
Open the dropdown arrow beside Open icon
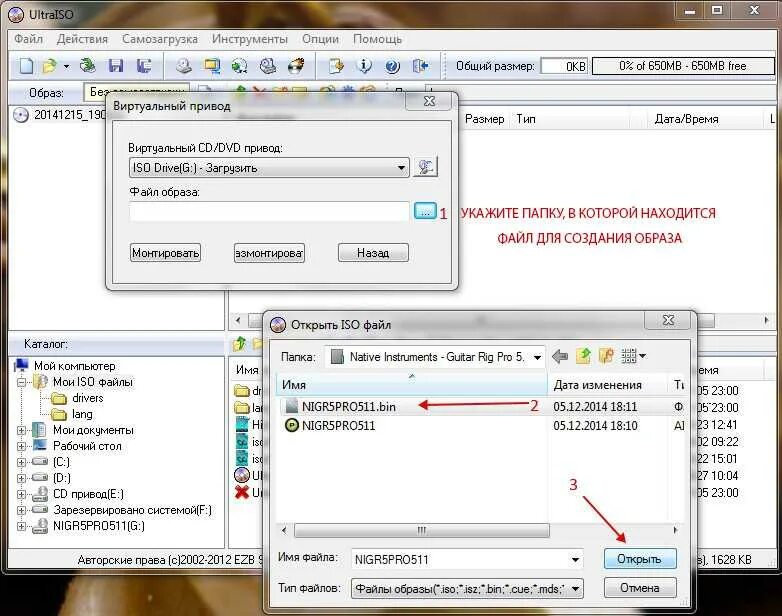click(66, 66)
